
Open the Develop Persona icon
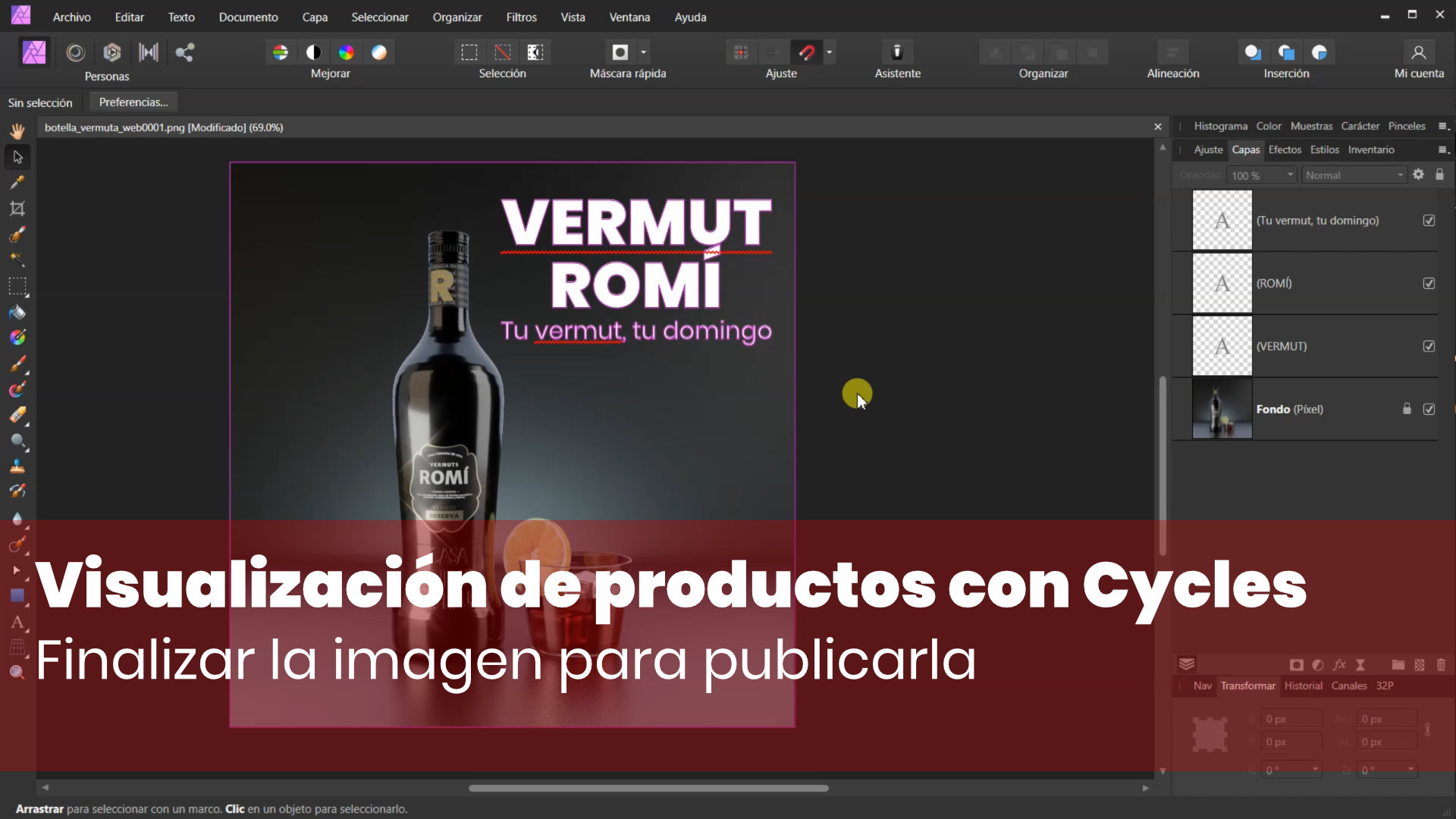(112, 52)
